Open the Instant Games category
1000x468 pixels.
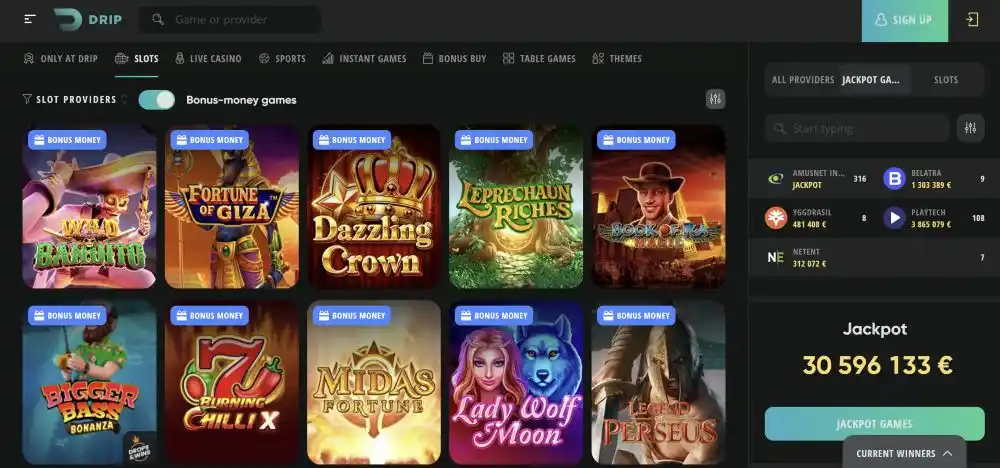click(x=364, y=59)
